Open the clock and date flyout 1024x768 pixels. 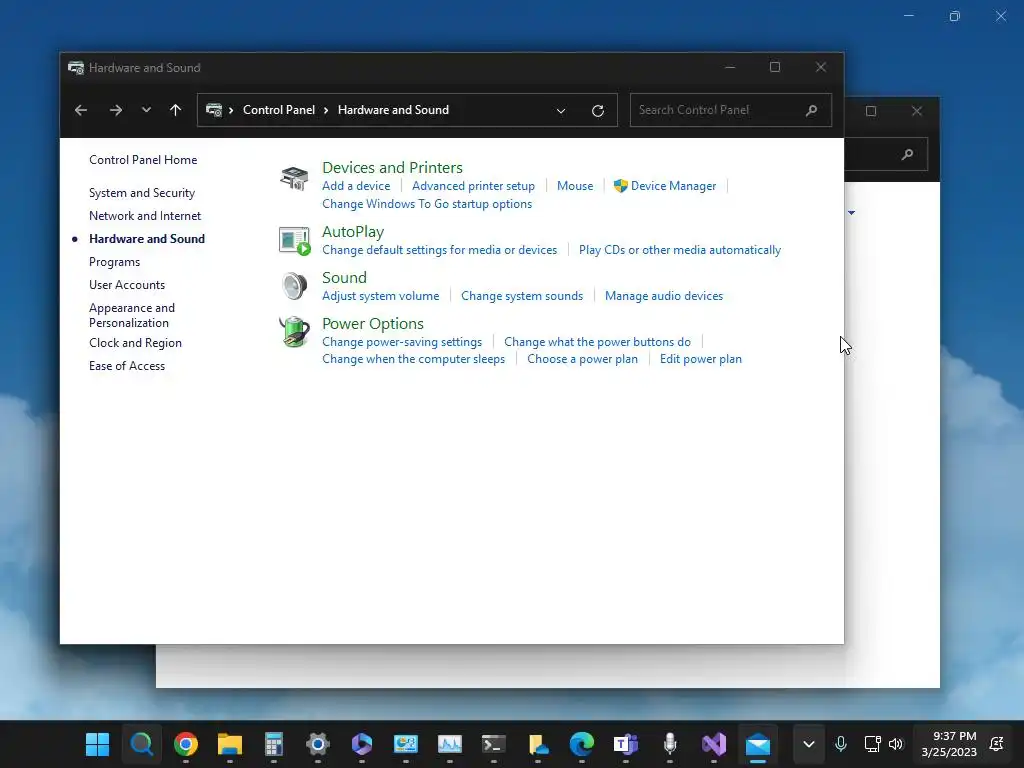(x=949, y=744)
